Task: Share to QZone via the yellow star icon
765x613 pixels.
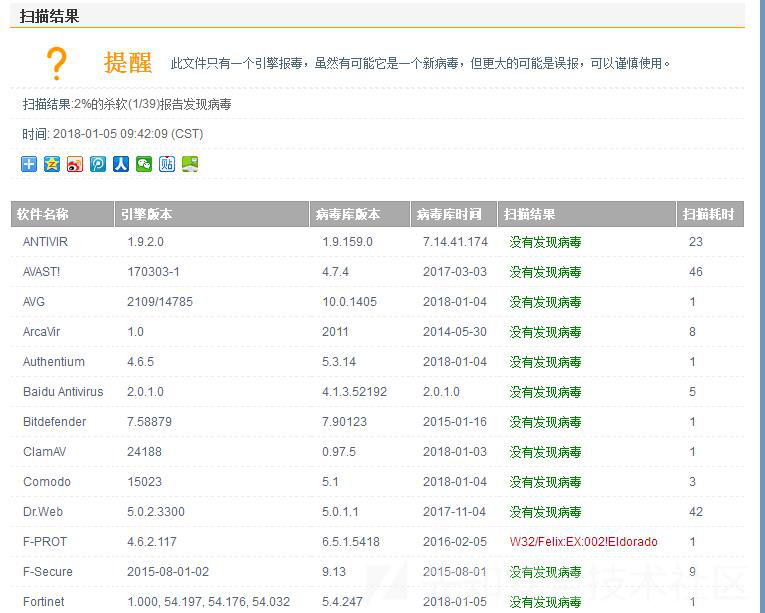Action: pyautogui.click(x=52, y=164)
